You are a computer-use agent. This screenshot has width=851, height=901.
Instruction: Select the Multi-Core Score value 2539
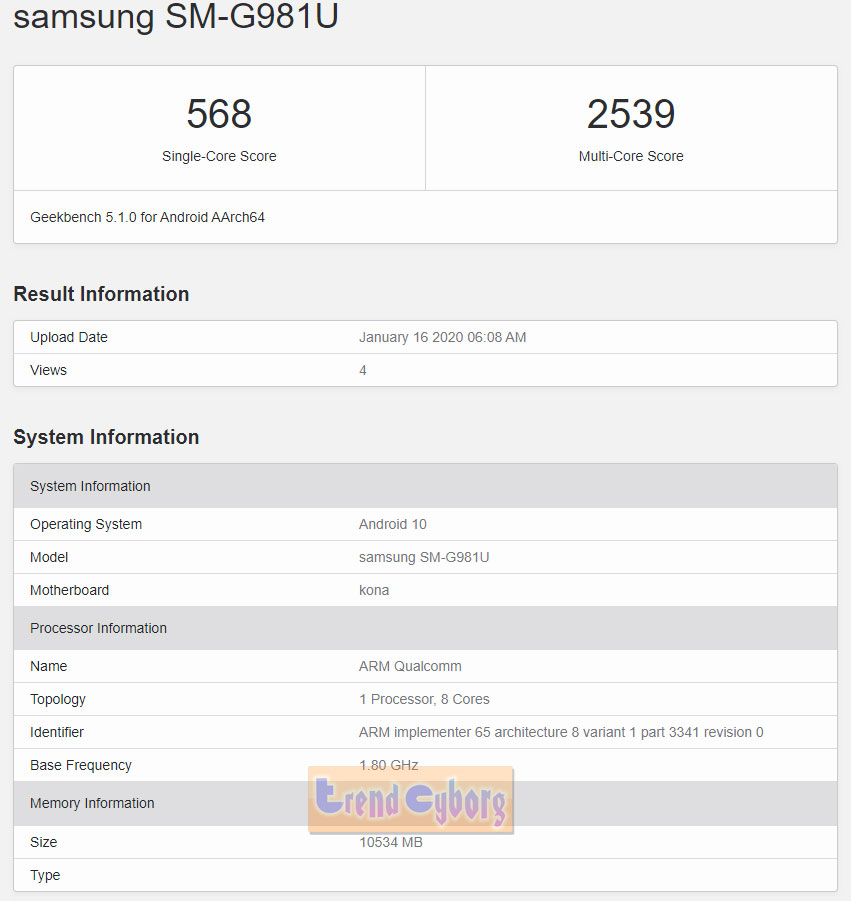630,113
